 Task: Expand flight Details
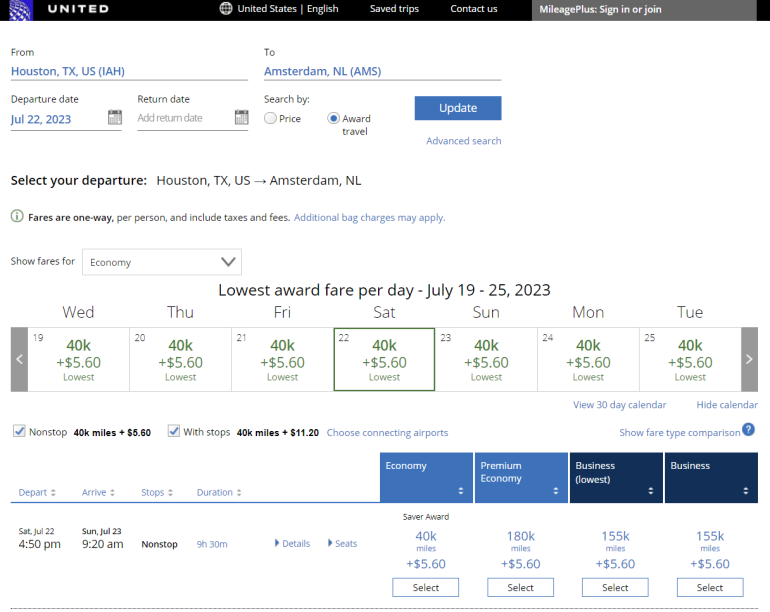point(292,544)
